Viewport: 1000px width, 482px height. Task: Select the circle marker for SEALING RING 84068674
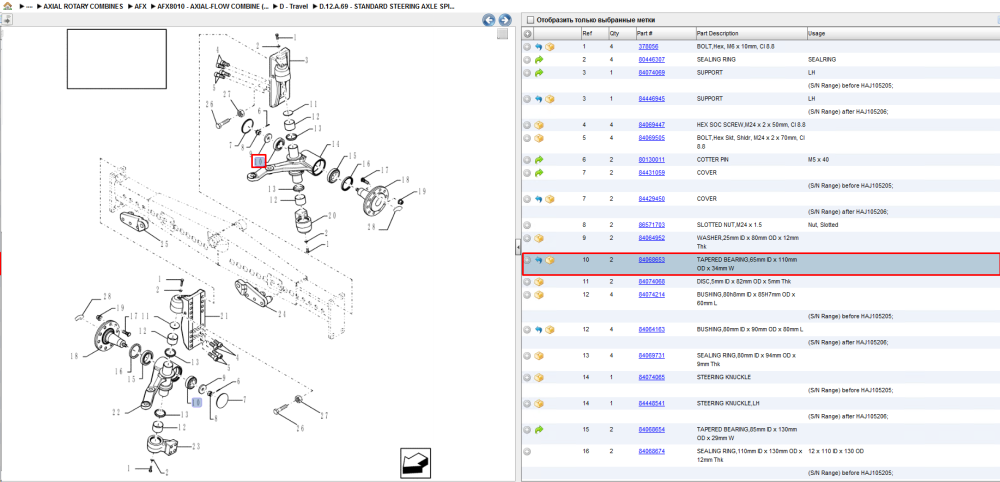coord(527,451)
